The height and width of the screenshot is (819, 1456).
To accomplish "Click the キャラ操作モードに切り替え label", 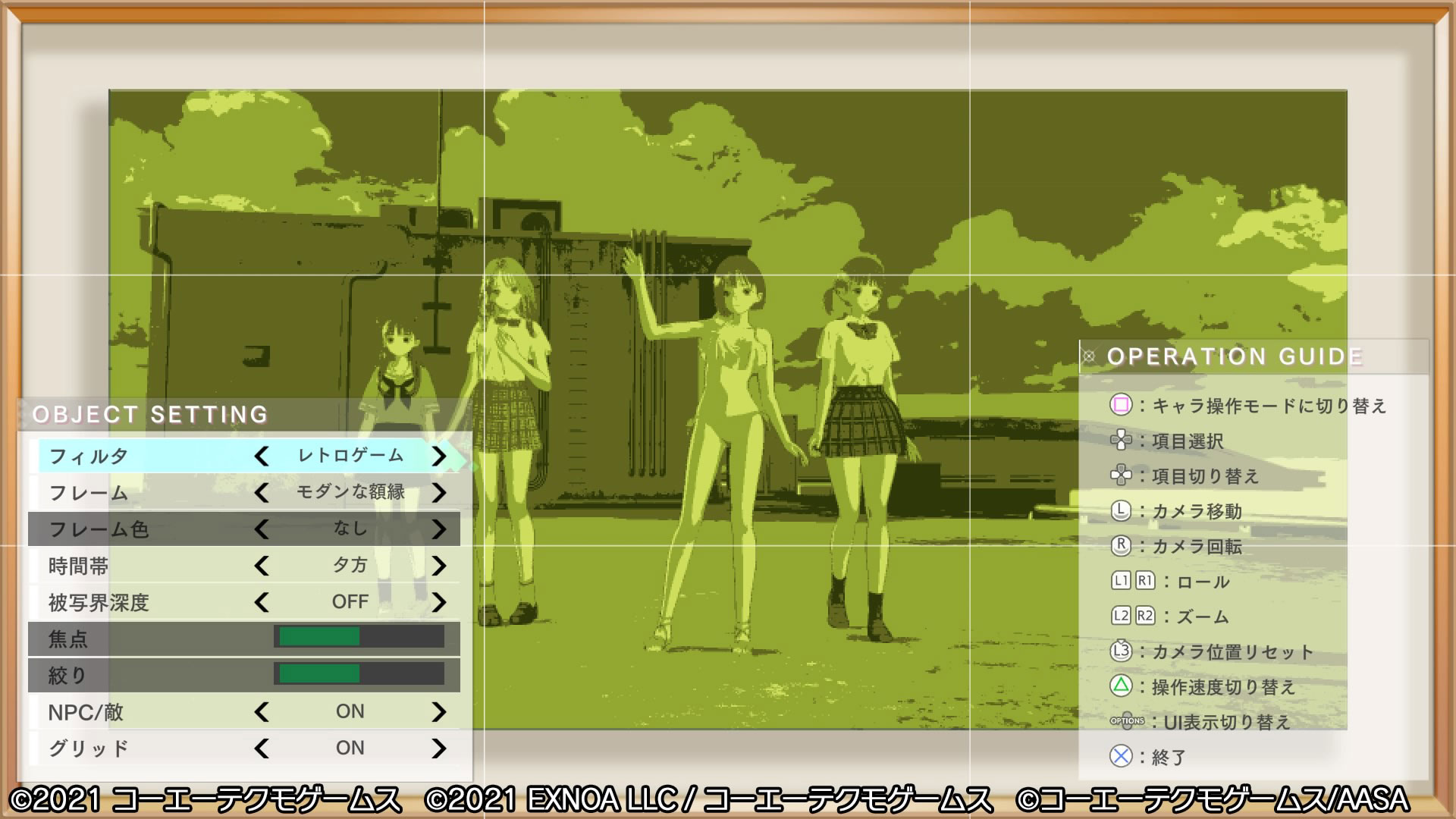I will pos(1269,406).
